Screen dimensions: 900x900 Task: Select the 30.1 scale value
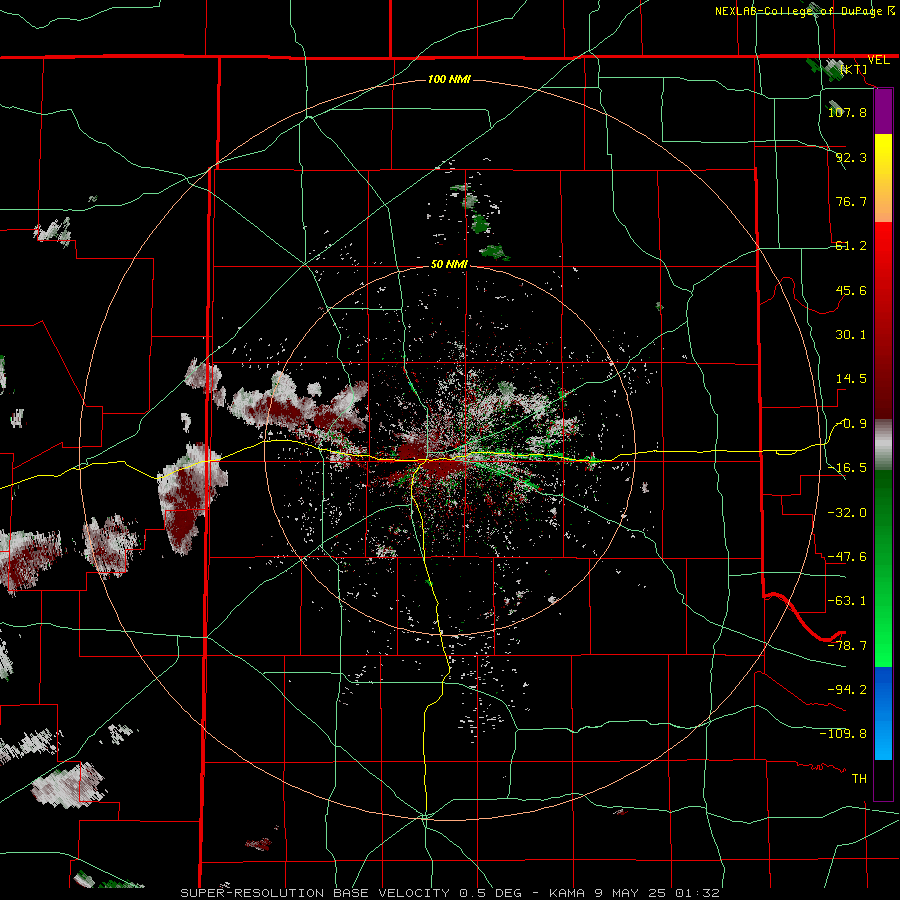[851, 335]
